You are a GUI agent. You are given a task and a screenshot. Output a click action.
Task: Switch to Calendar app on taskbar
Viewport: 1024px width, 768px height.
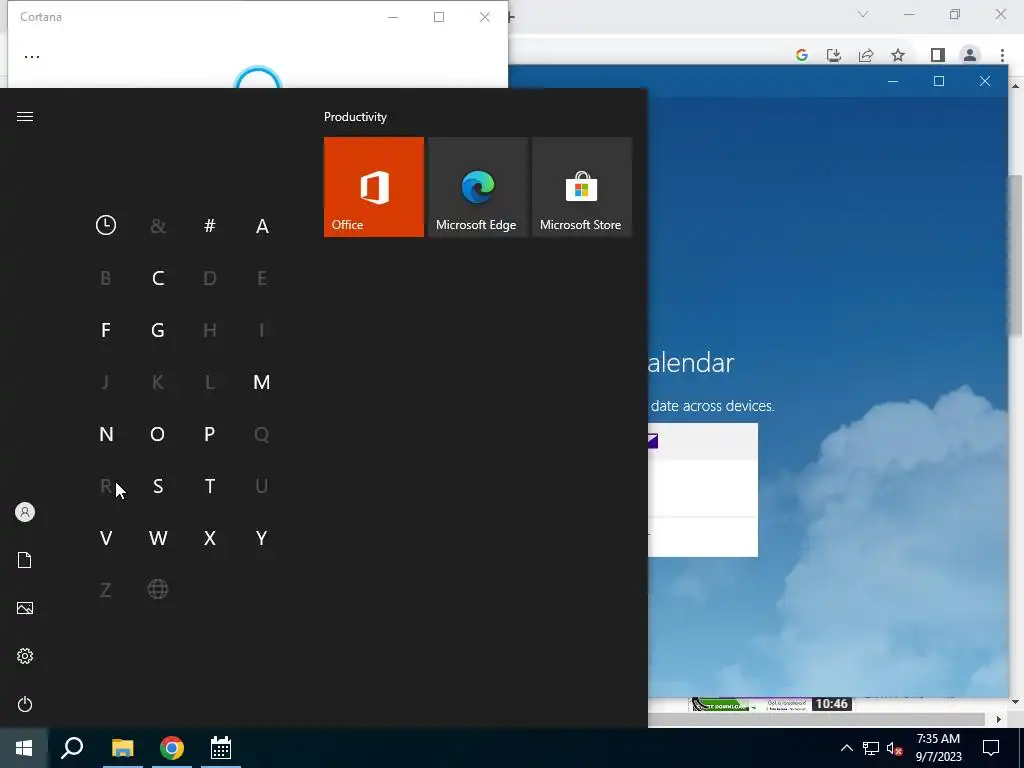click(x=221, y=748)
